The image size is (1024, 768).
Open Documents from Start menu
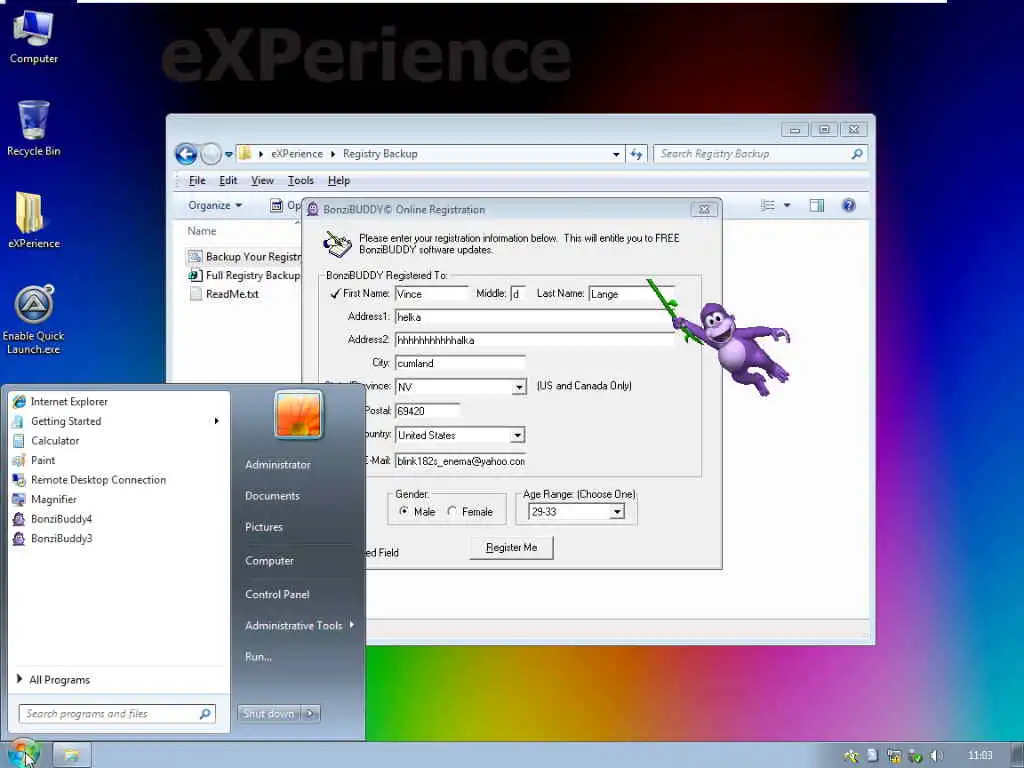coord(272,496)
